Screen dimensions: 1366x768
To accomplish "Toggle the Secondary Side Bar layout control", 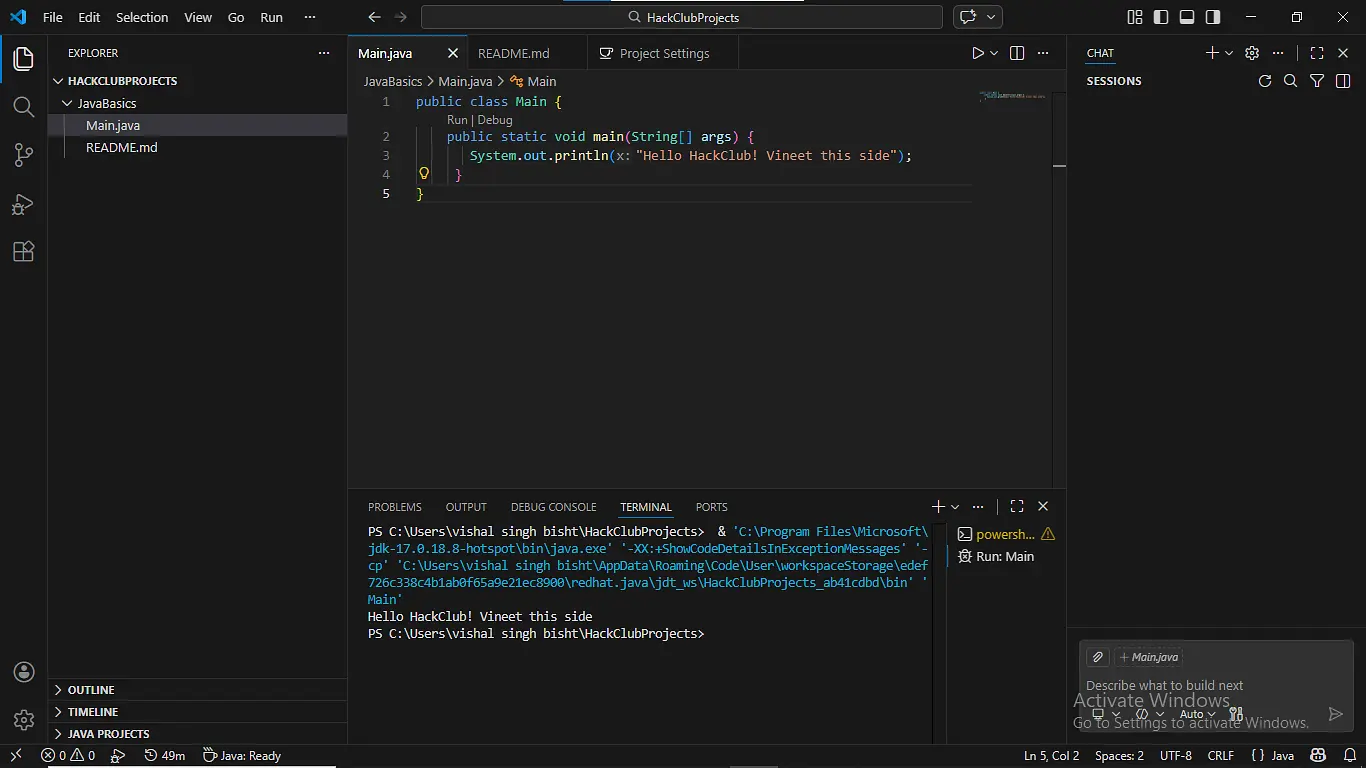I will coord(1213,17).
